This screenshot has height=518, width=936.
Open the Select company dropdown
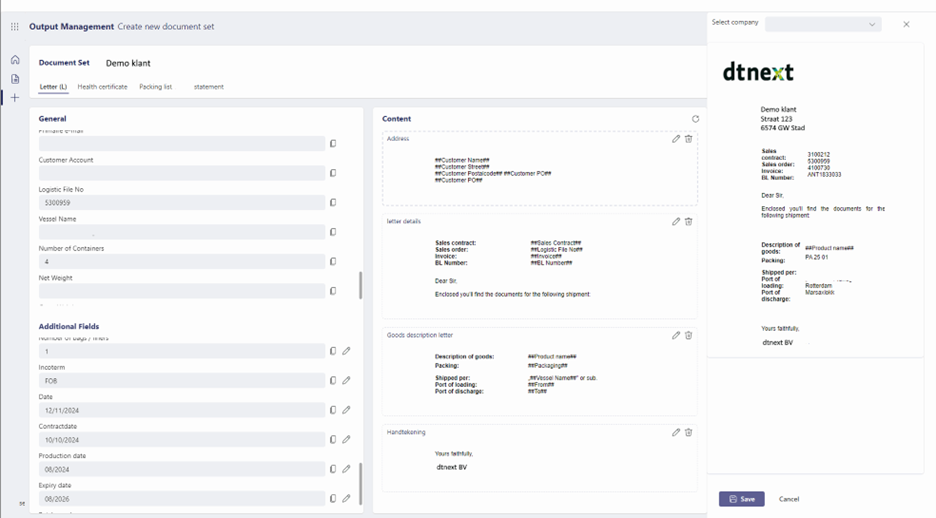[823, 24]
